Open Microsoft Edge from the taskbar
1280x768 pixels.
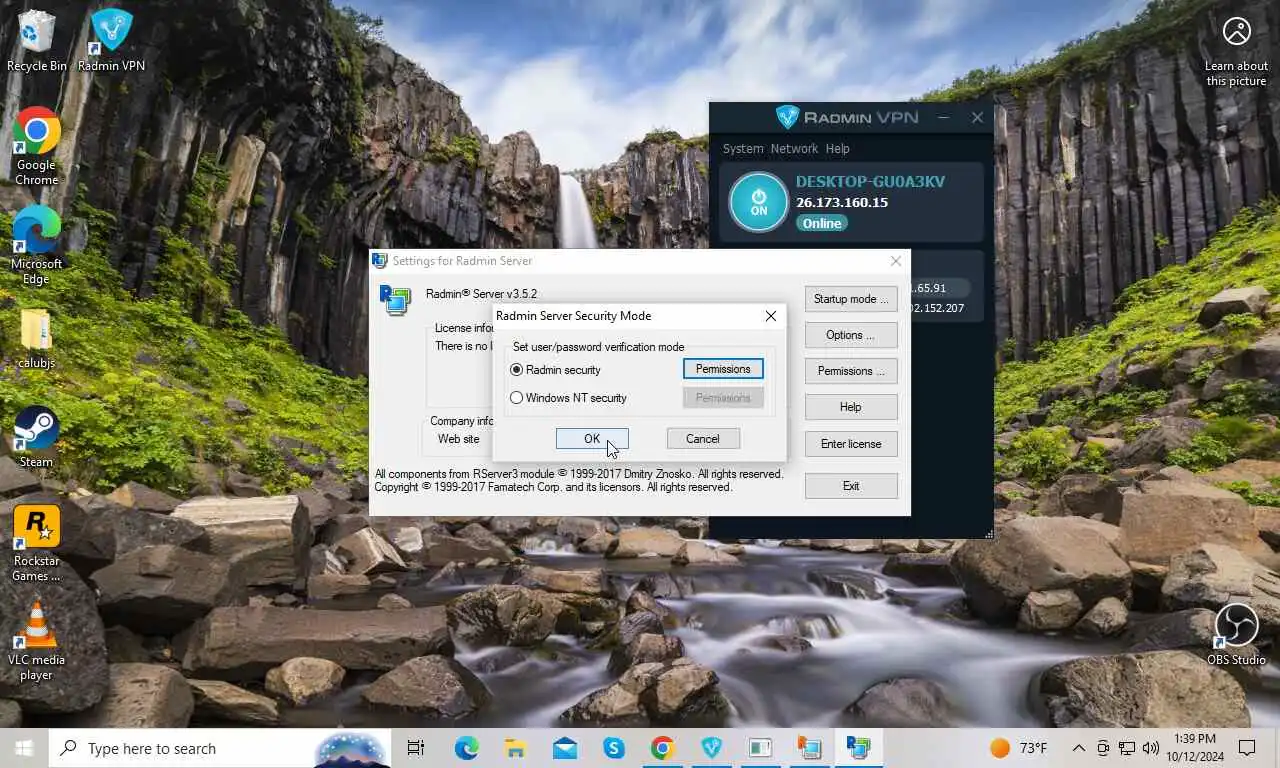click(466, 748)
